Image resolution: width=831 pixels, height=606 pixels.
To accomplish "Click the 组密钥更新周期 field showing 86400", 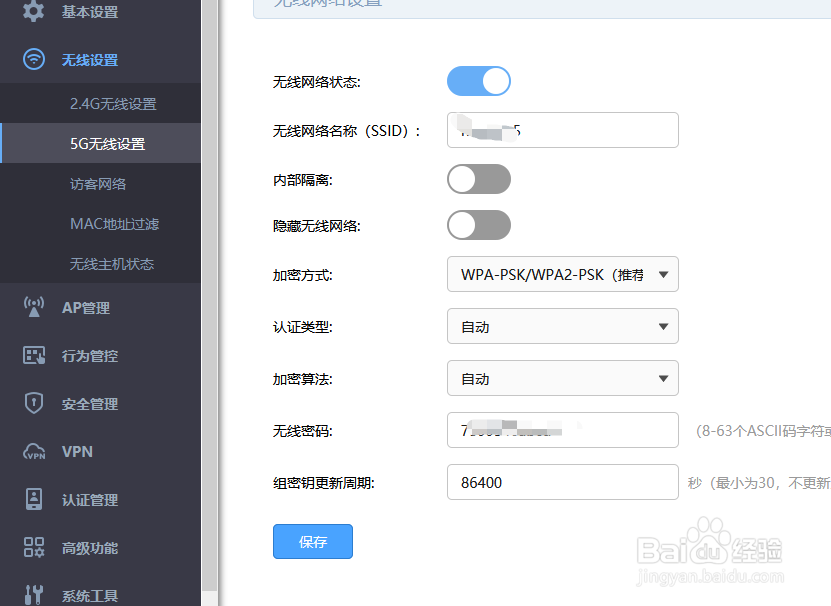I will pos(563,482).
